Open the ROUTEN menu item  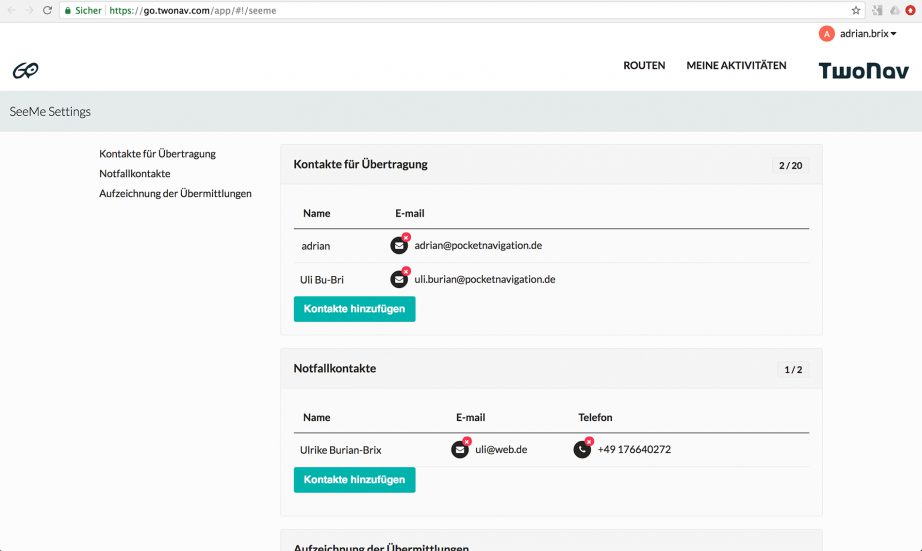tap(644, 66)
